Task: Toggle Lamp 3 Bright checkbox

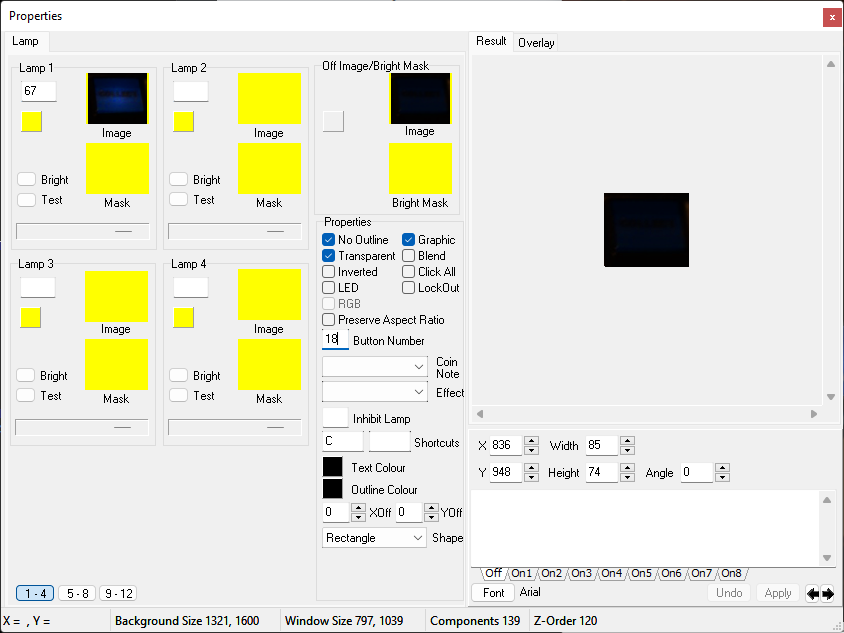Action: [25, 375]
